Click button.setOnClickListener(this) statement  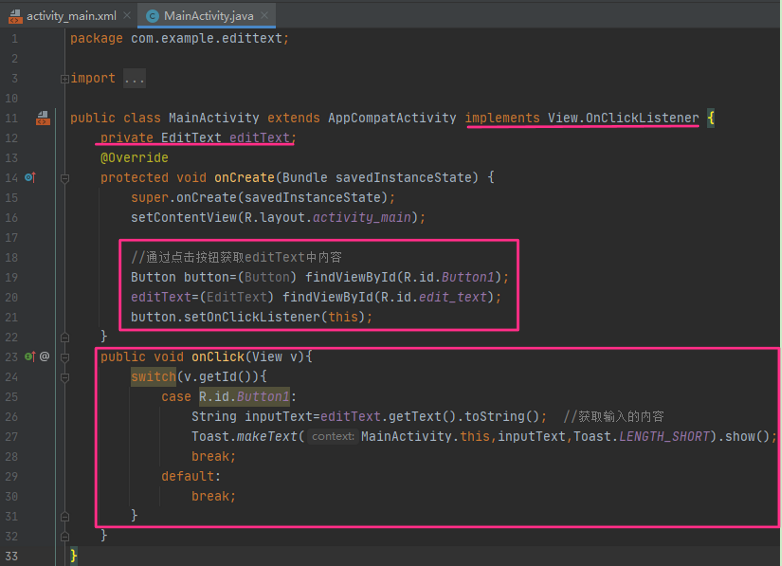click(252, 317)
